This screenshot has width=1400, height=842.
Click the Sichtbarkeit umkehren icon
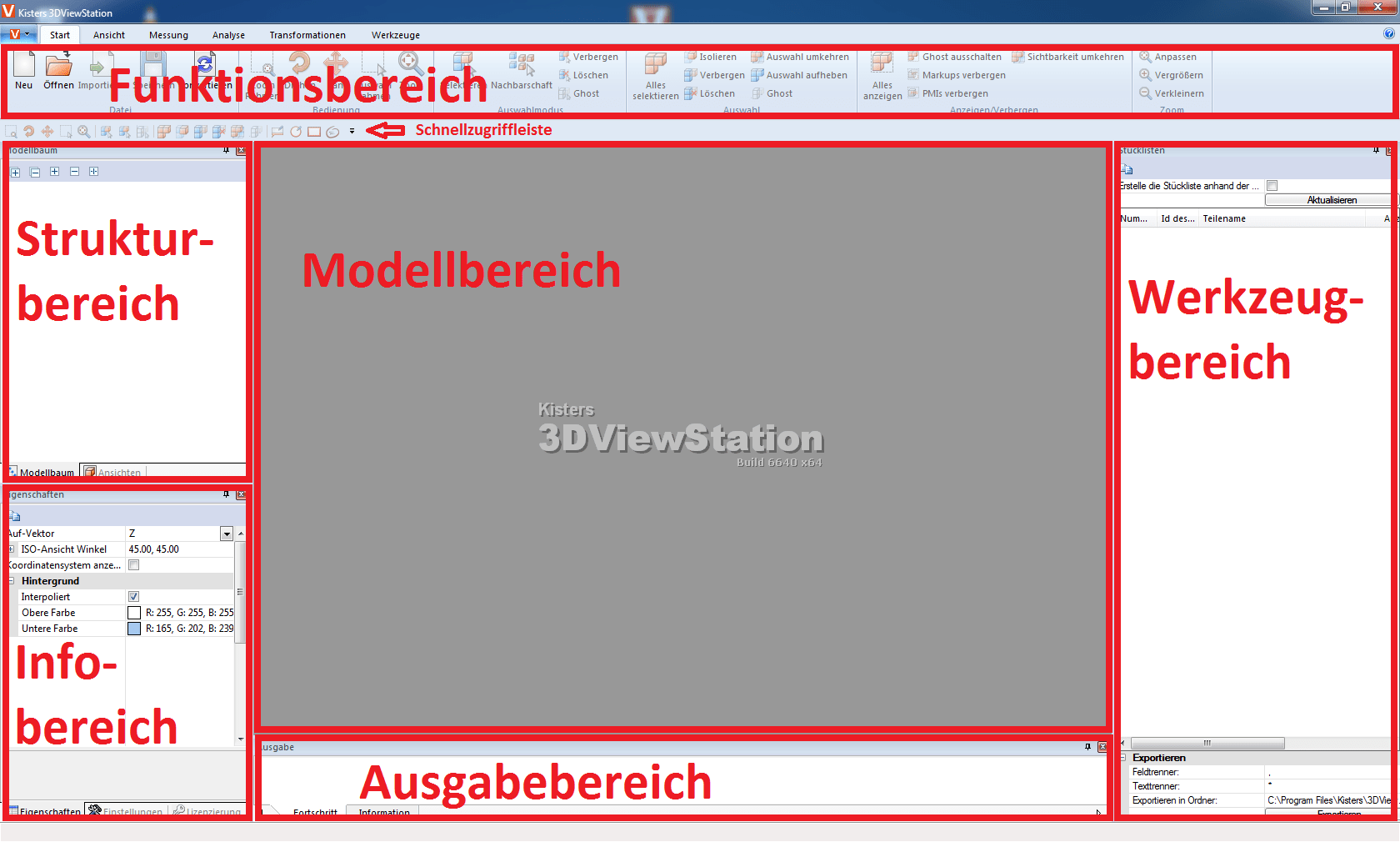(x=1017, y=57)
